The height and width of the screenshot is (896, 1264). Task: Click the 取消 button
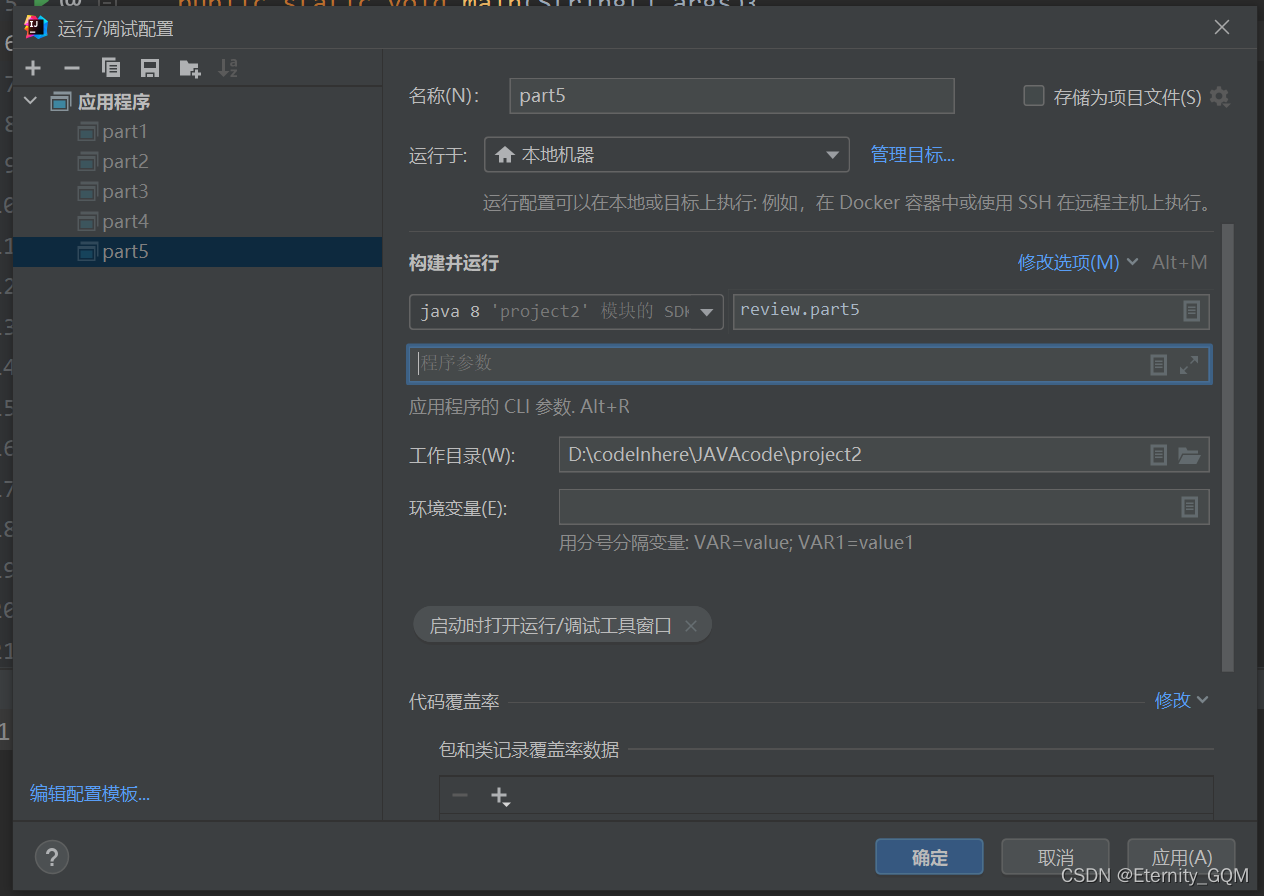pos(1055,857)
